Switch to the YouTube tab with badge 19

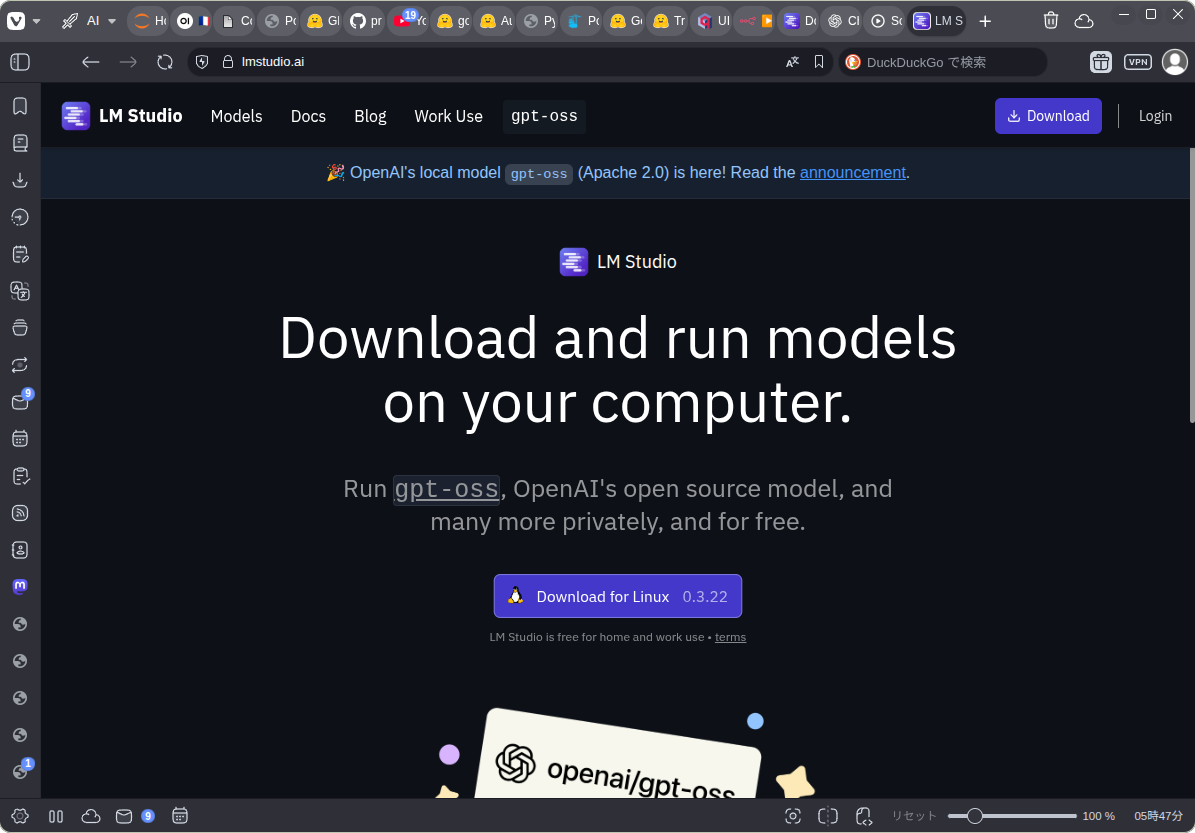tap(410, 21)
